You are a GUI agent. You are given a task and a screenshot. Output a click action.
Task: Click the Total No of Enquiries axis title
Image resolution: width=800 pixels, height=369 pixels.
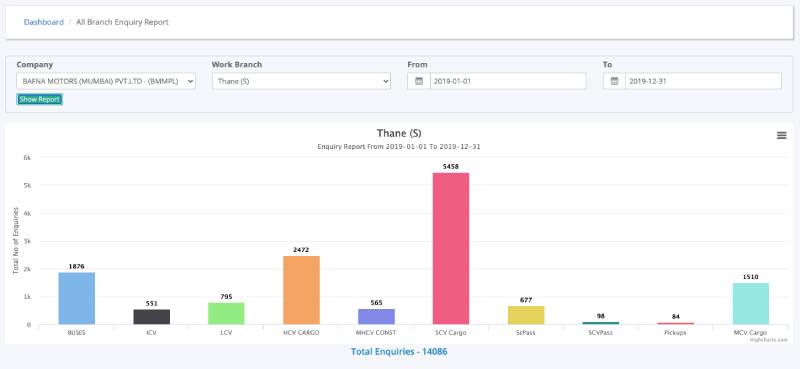tap(16, 240)
